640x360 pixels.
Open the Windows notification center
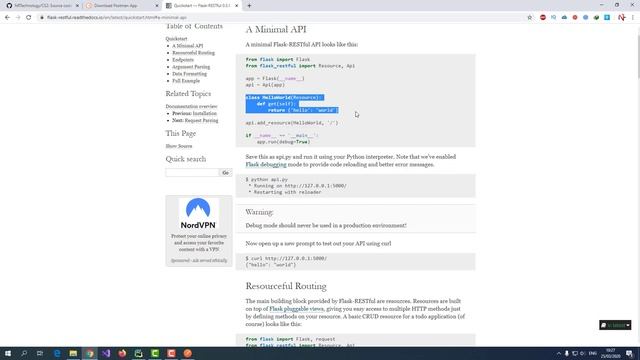pyautogui.click(x=630, y=353)
